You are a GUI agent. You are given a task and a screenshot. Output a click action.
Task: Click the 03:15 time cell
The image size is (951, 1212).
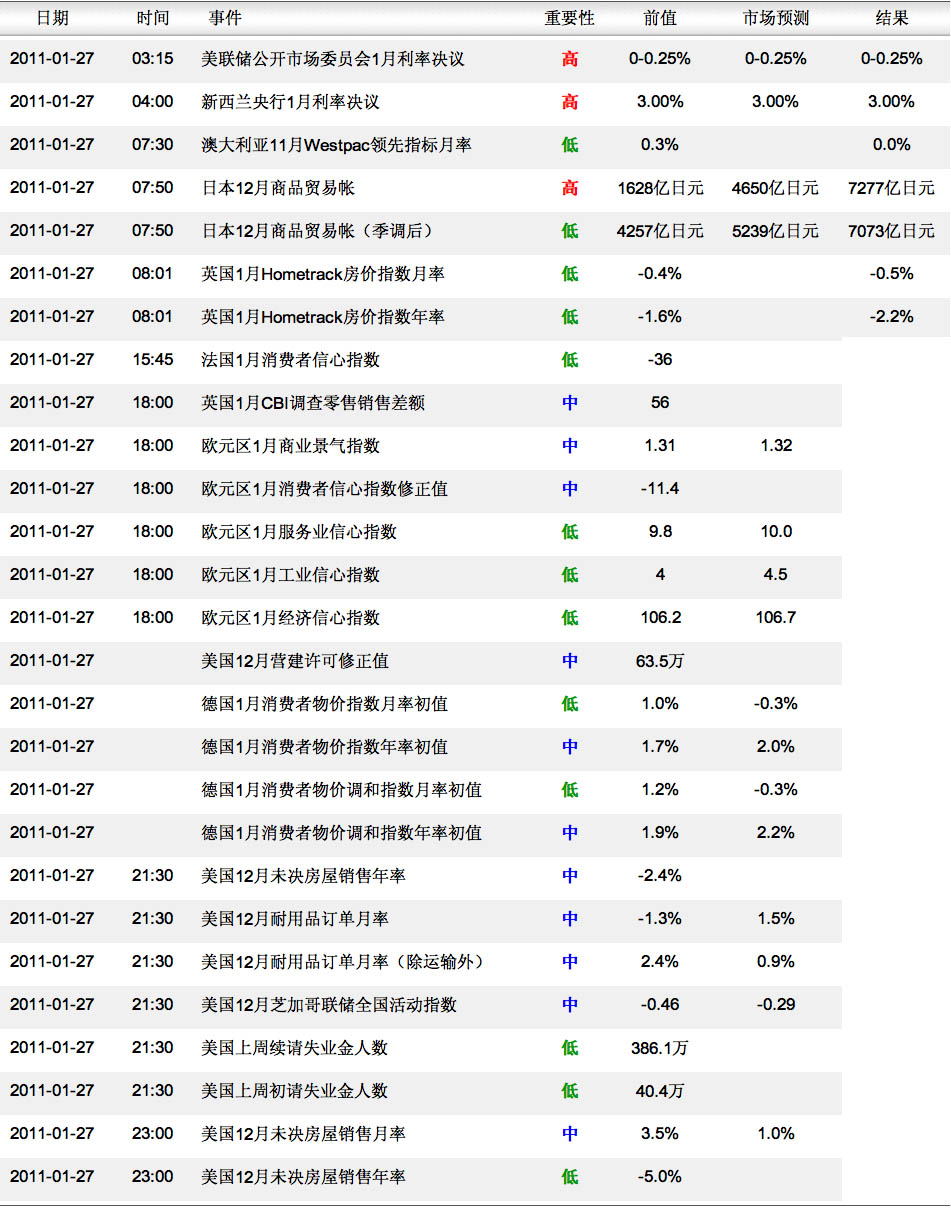coord(152,59)
